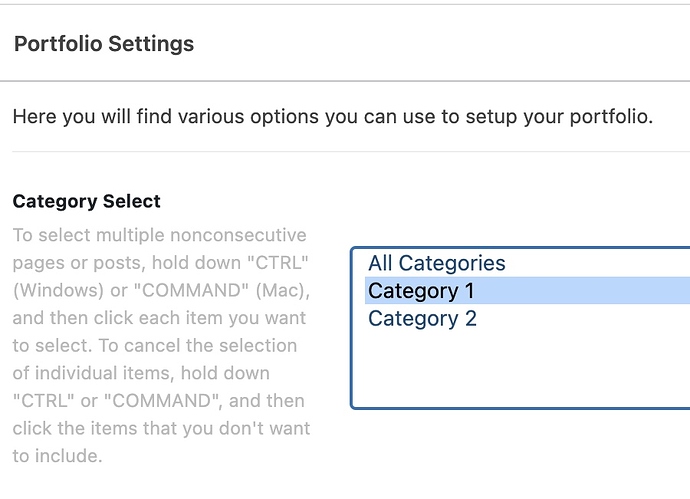This screenshot has width=690, height=499.
Task: Click the divider line under the intro sentence
Action: coord(350,152)
